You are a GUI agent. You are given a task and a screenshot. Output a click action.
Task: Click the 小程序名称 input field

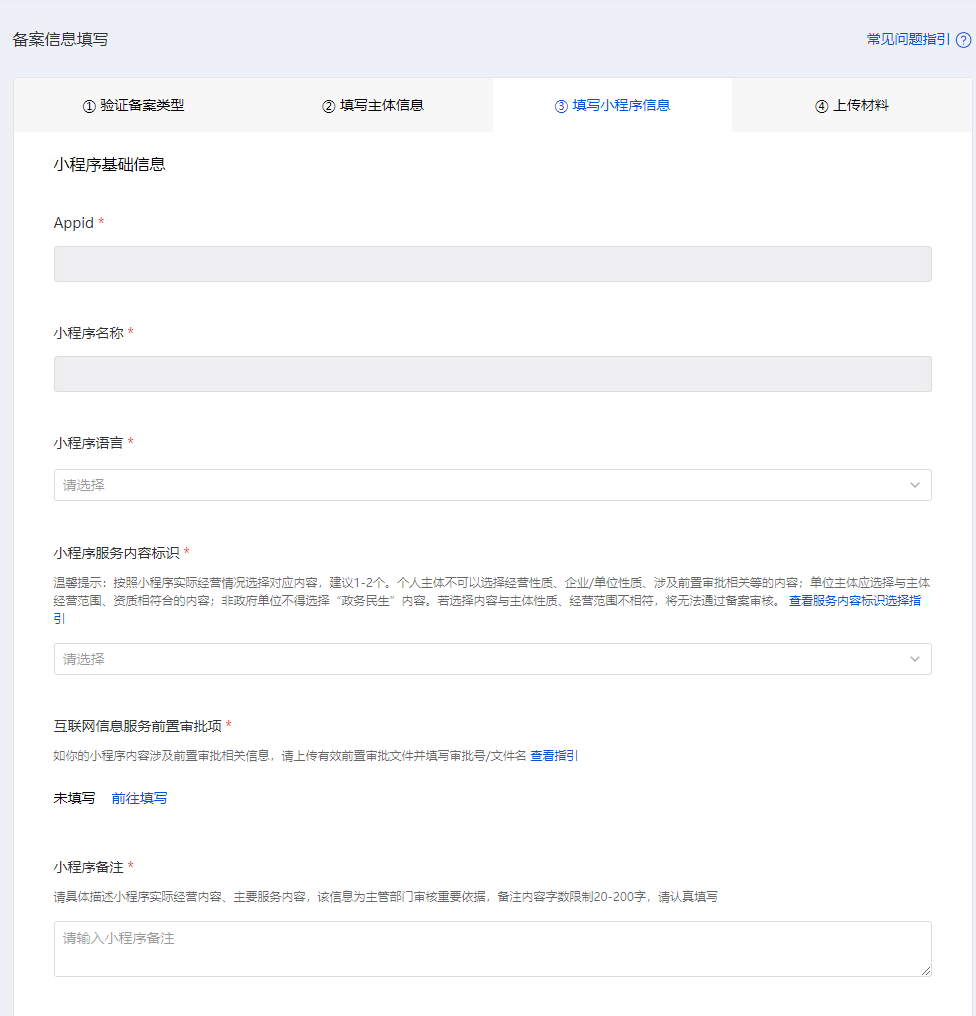(492, 374)
